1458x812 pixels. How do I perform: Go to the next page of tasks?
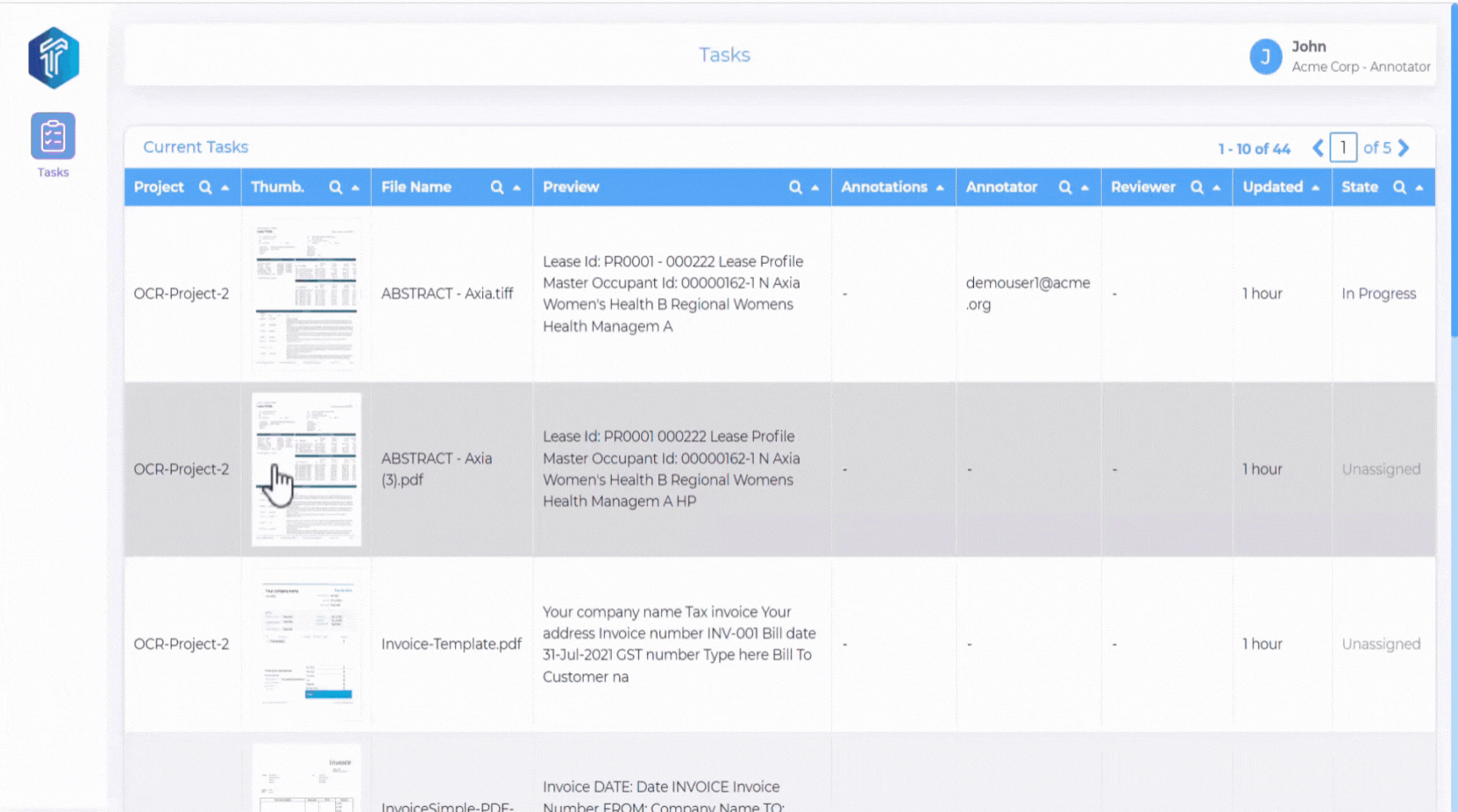[x=1404, y=148]
